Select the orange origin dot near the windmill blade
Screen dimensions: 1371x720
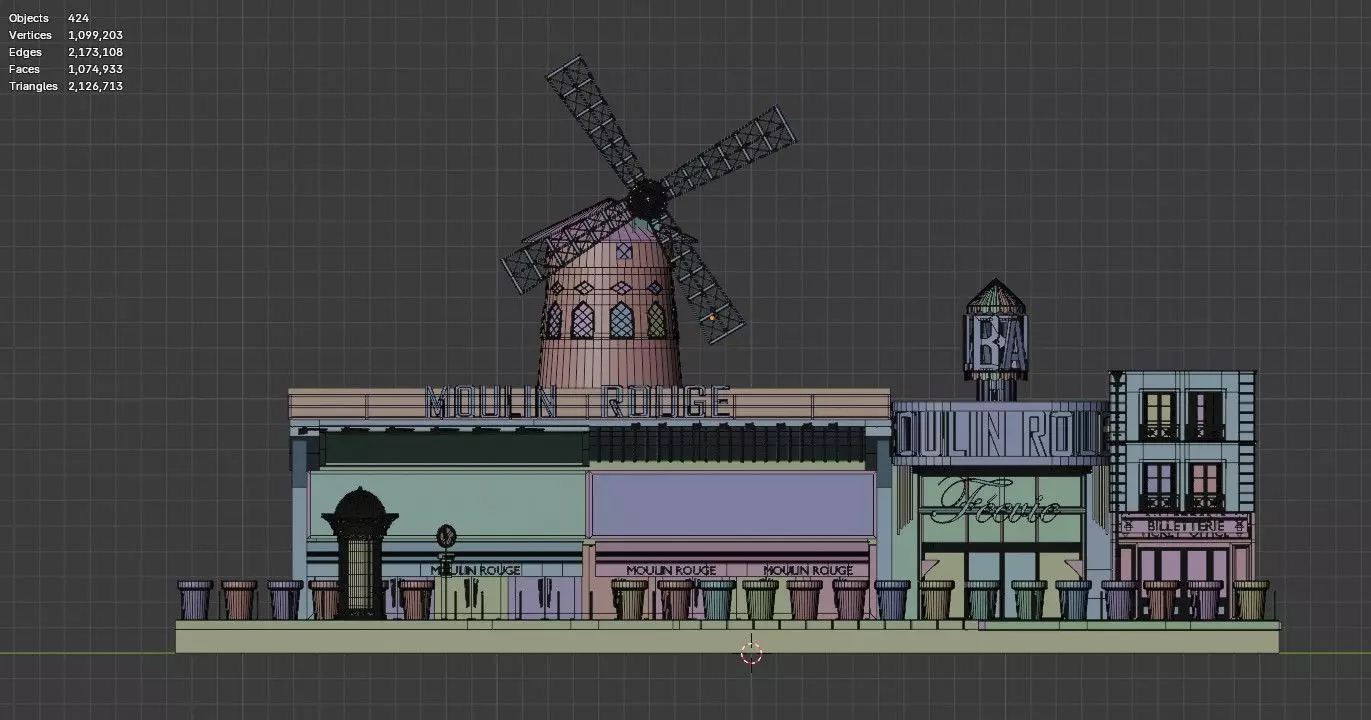point(712,318)
